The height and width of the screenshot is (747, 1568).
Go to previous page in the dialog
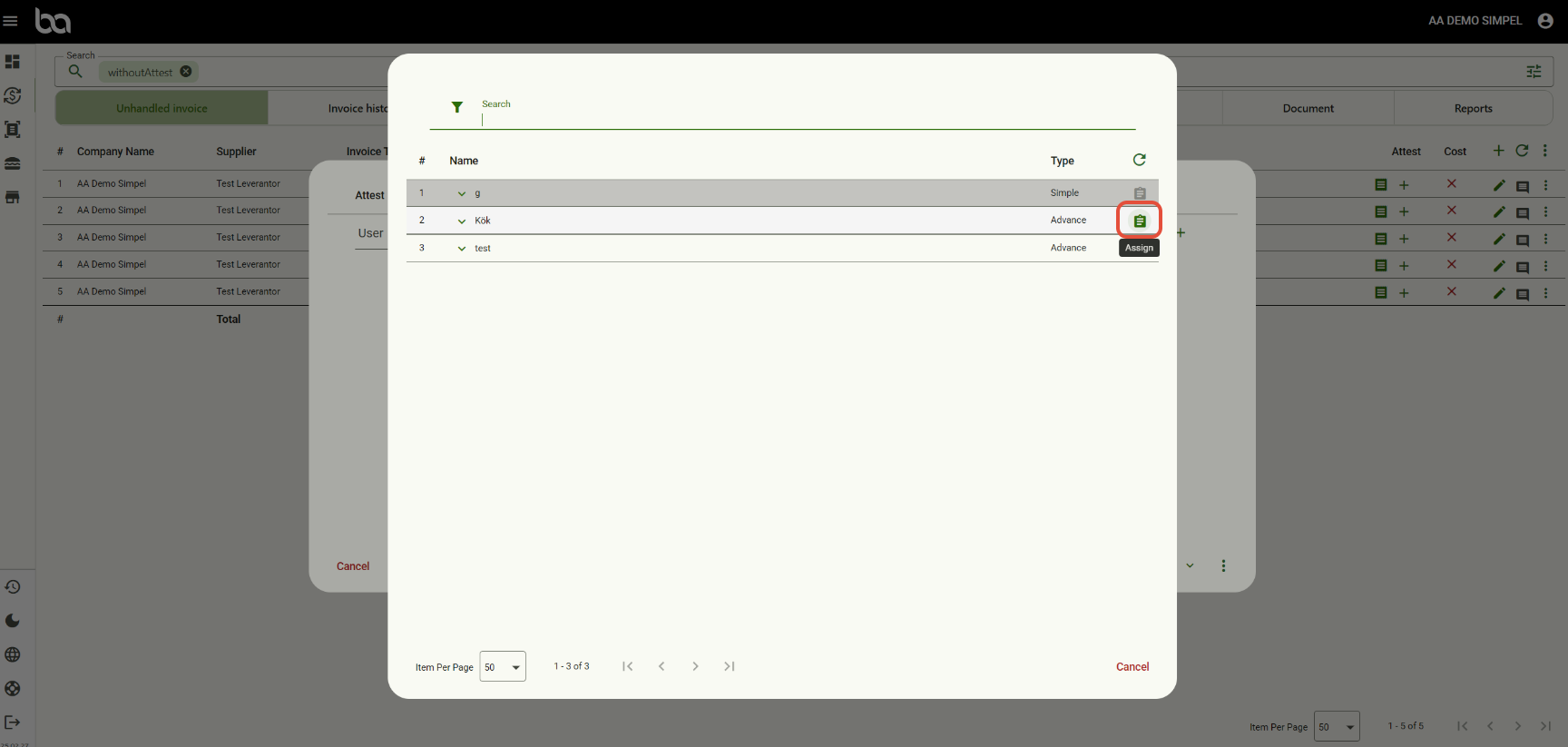pos(661,666)
